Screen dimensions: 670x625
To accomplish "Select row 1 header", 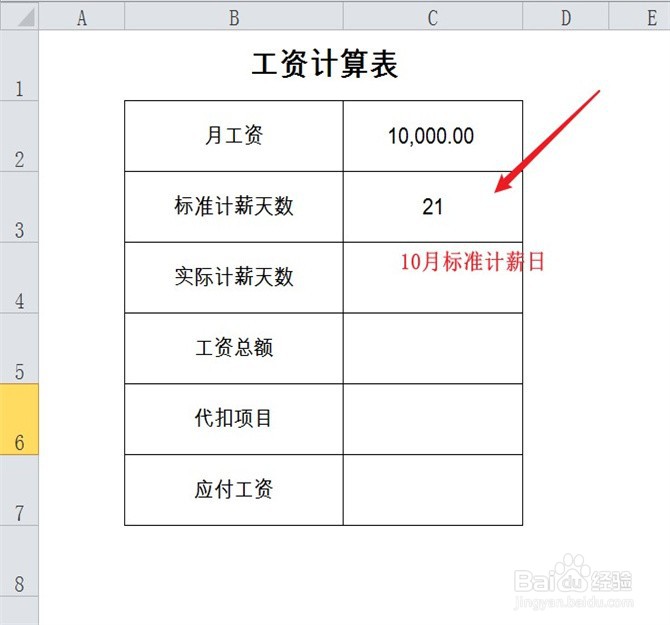I will click(19, 65).
